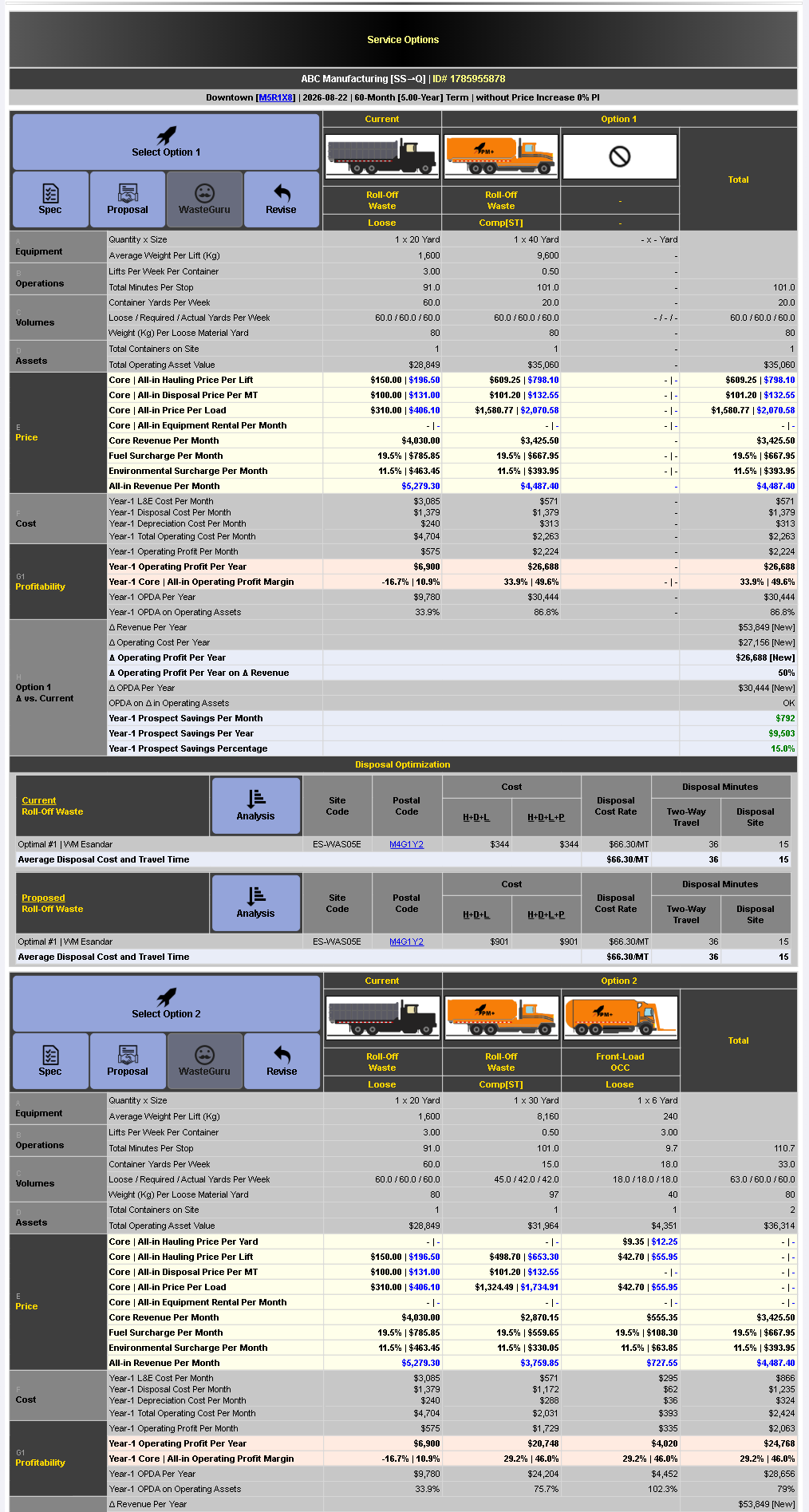Click the $5,279.30 All-in Revenue value in Option 1
The height and width of the screenshot is (1512, 809).
[x=420, y=486]
